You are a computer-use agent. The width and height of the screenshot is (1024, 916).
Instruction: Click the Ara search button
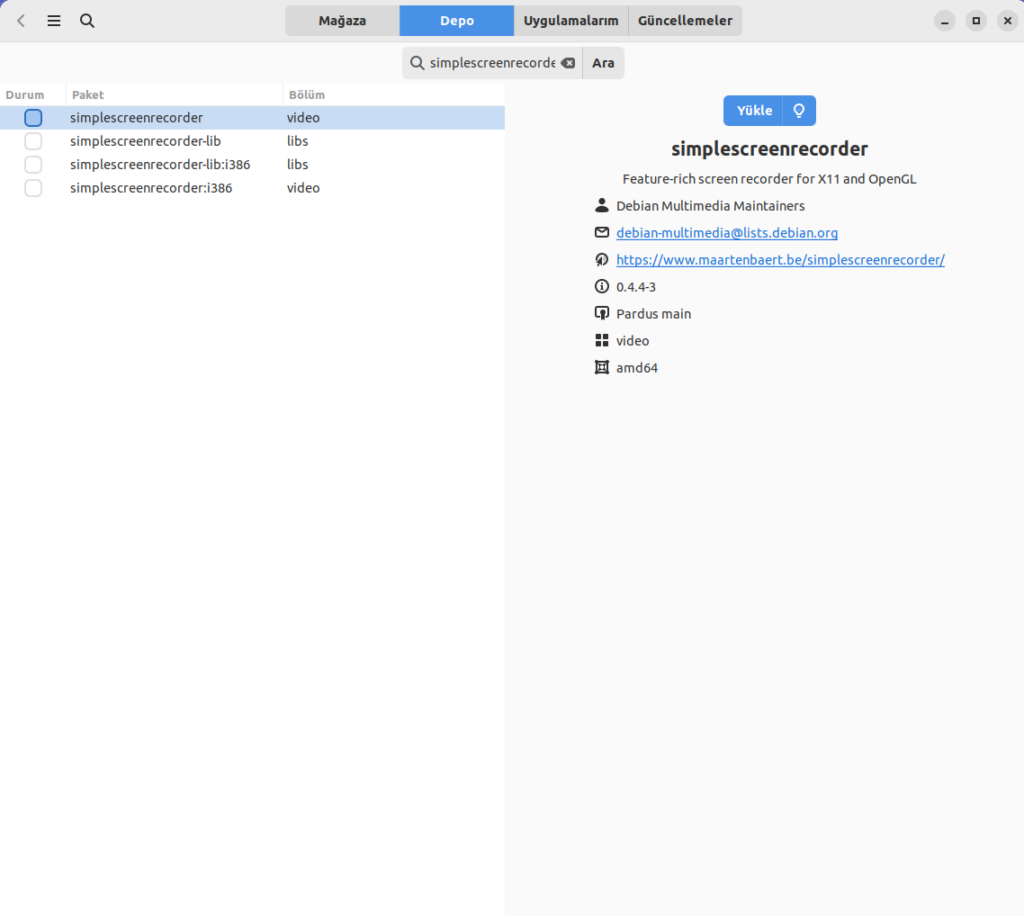coord(603,63)
